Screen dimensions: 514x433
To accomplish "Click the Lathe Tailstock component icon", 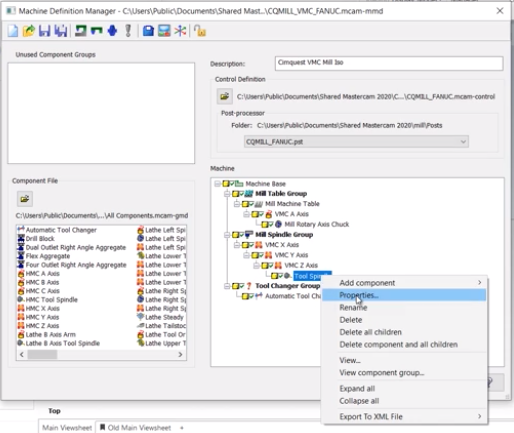I will click(x=140, y=325).
